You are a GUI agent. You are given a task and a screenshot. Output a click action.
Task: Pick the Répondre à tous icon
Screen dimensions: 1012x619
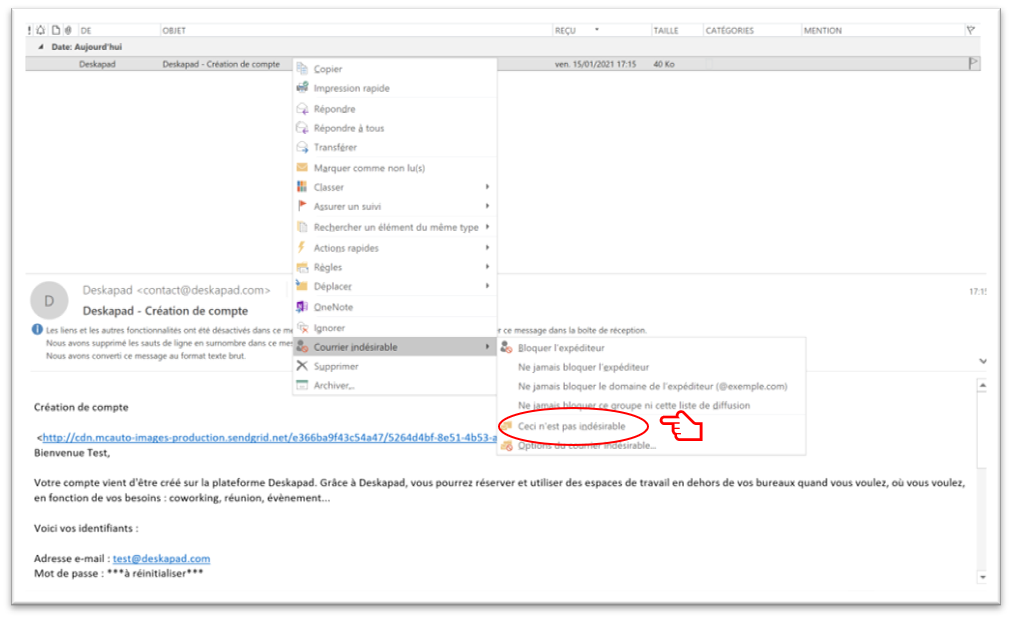pos(302,128)
